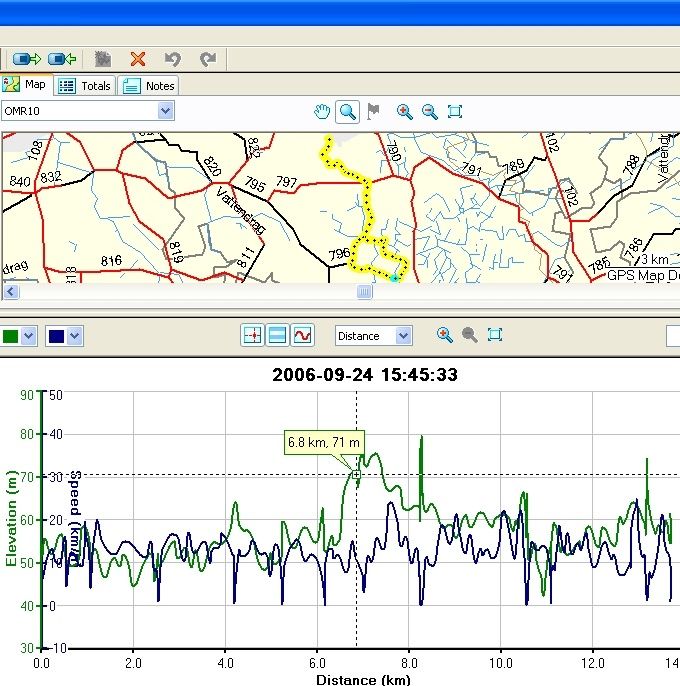Open the OMR10 track dropdown

point(166,111)
